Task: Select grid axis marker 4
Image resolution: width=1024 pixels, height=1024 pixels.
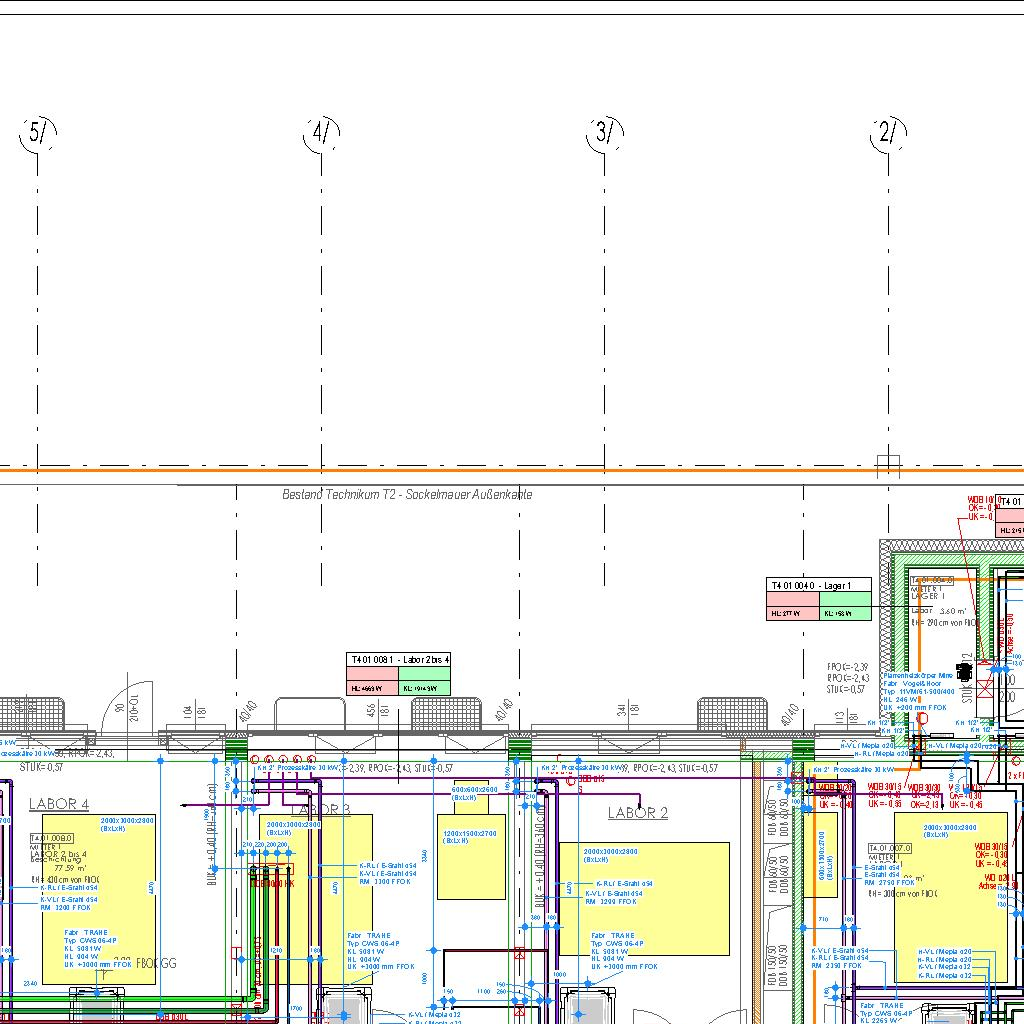Action: click(x=320, y=133)
